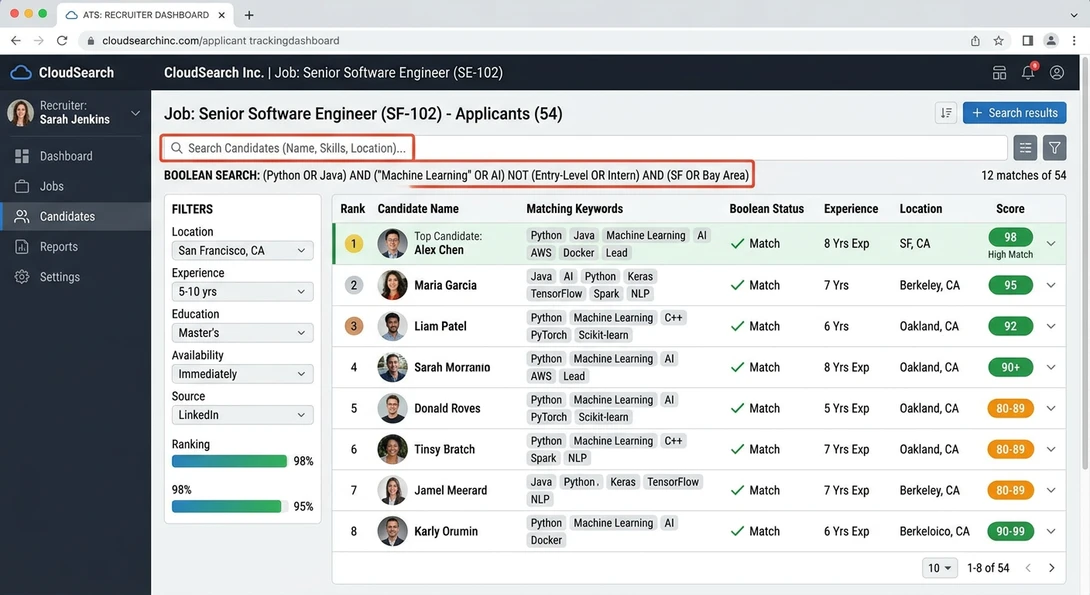The height and width of the screenshot is (595, 1090).
Task: Adjust the Ranking slider at 98%
Action: (229, 461)
